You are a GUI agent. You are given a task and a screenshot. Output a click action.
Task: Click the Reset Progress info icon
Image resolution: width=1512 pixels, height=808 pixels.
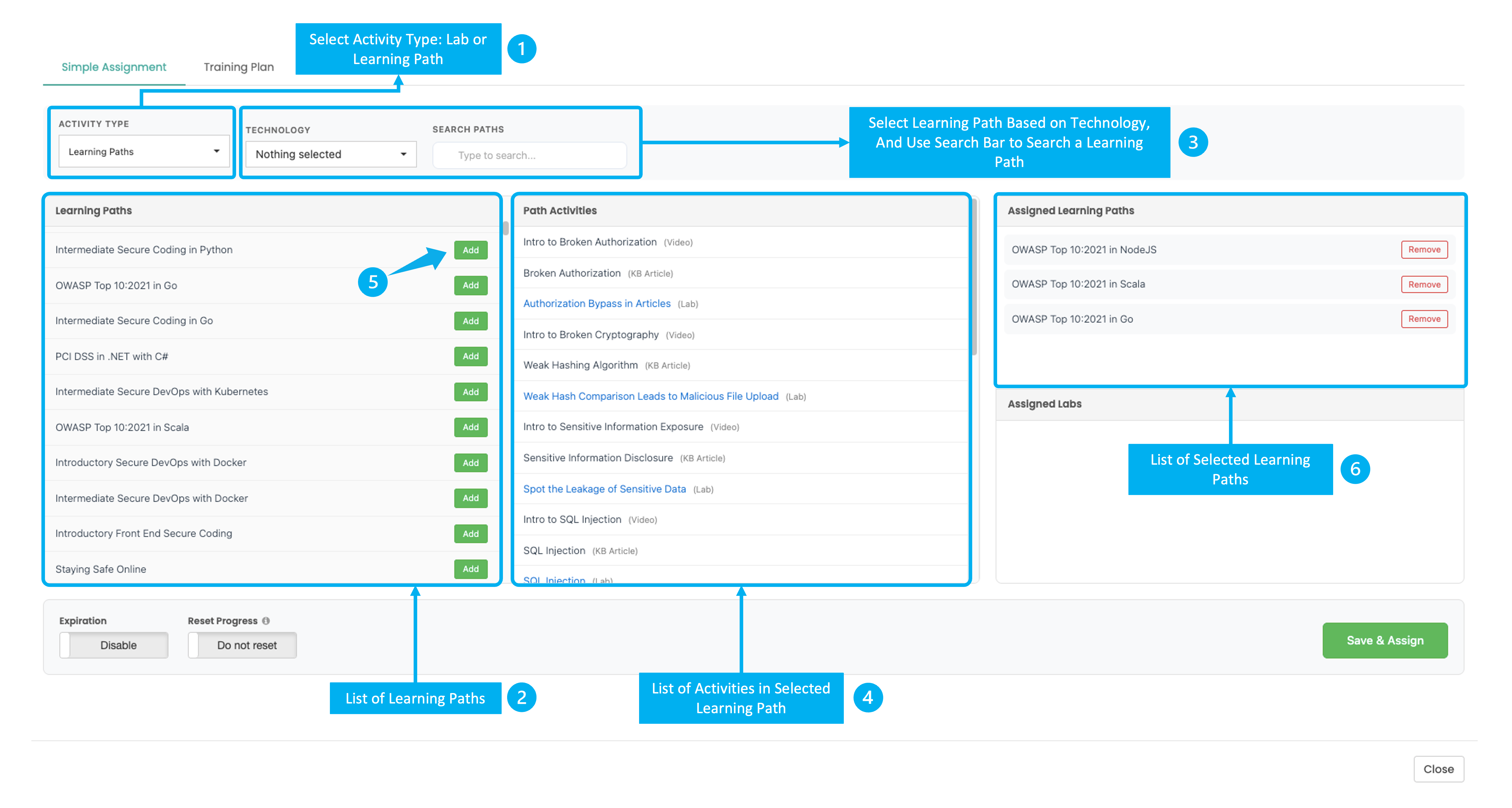266,621
